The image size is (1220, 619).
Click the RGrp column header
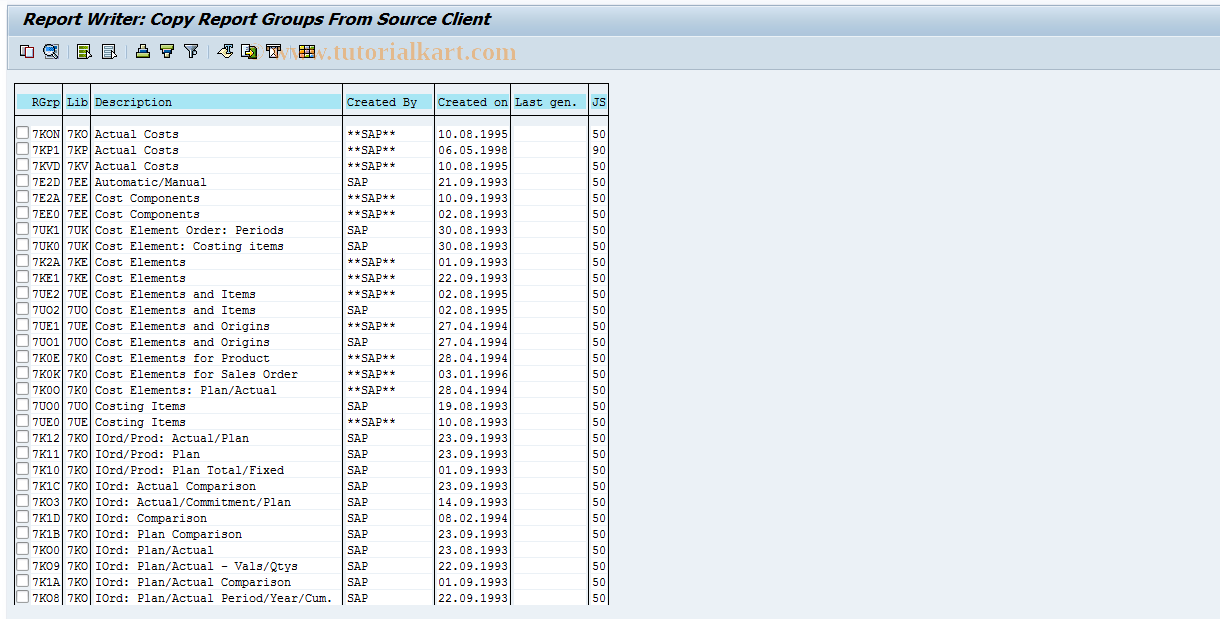[x=41, y=101]
